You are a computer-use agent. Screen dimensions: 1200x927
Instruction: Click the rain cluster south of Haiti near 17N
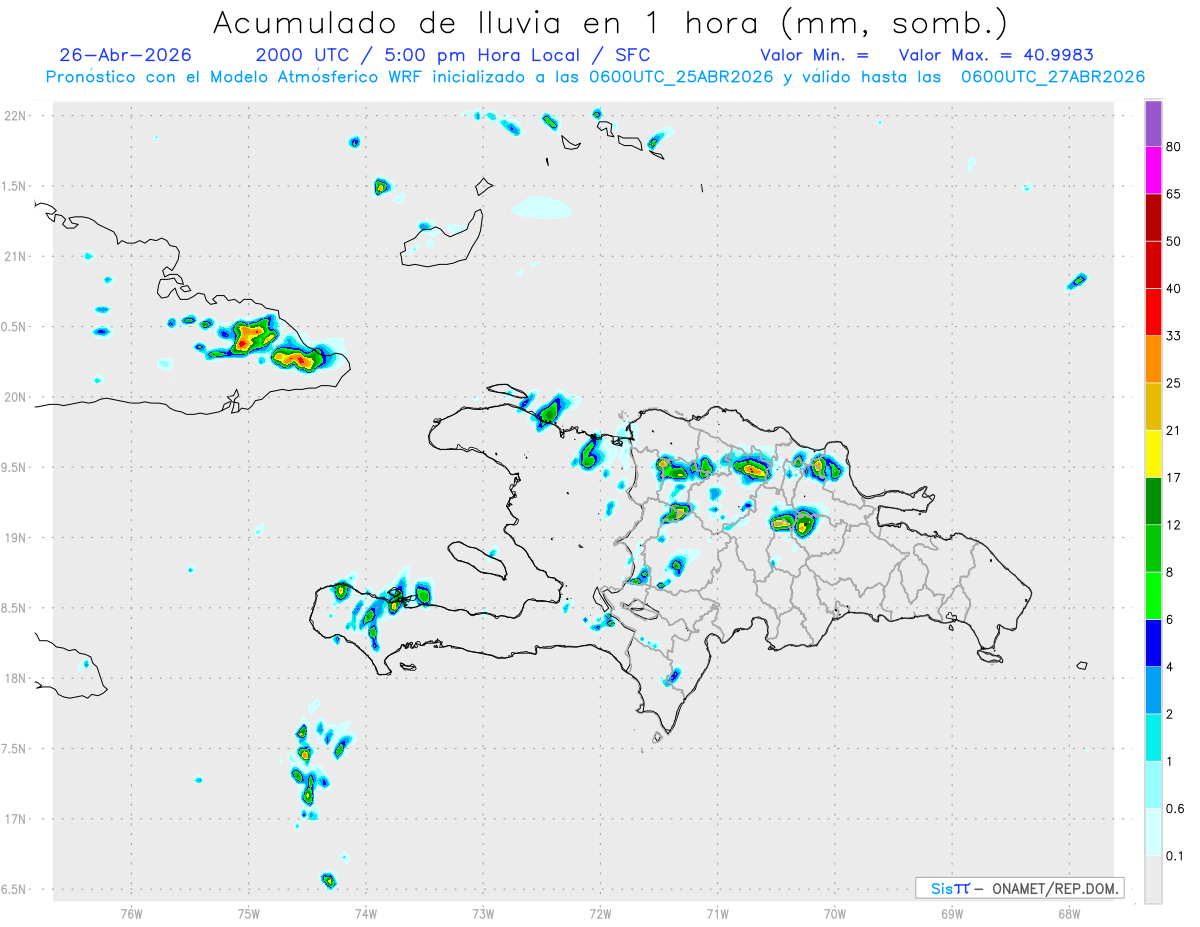[315, 765]
